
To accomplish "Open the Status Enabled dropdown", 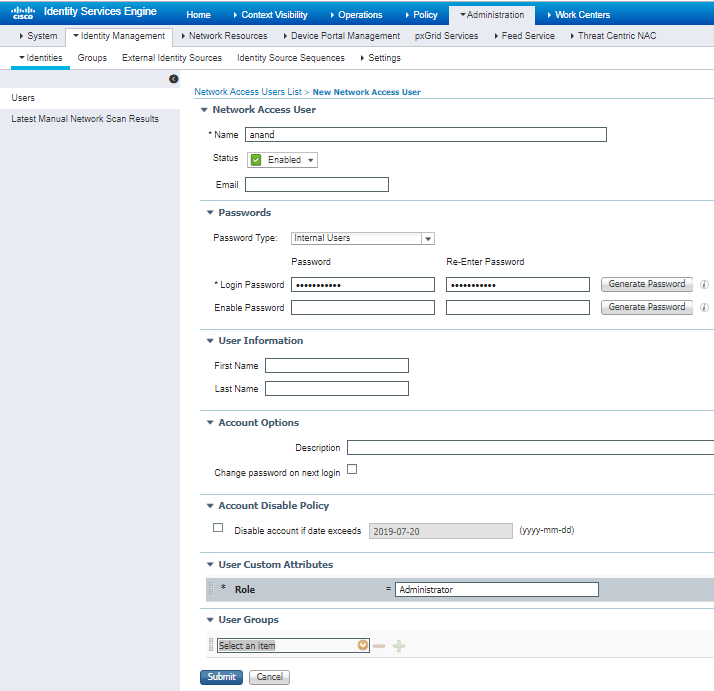I will [x=282, y=160].
